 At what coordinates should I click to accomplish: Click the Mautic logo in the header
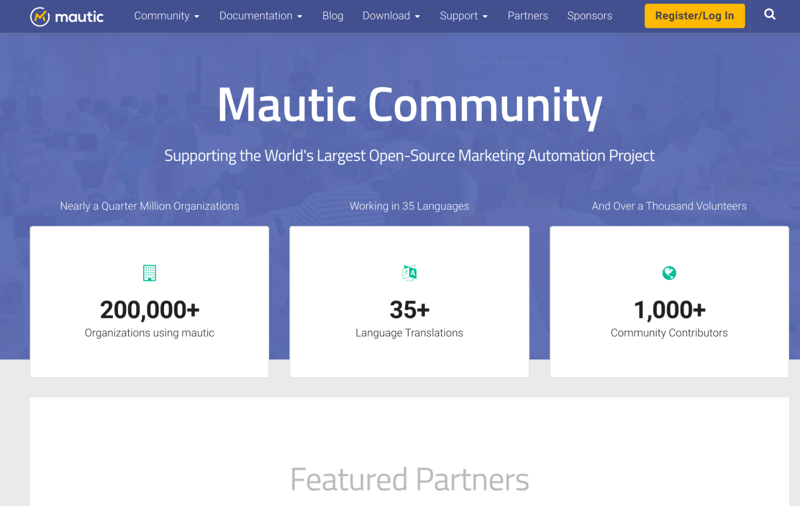click(x=67, y=16)
